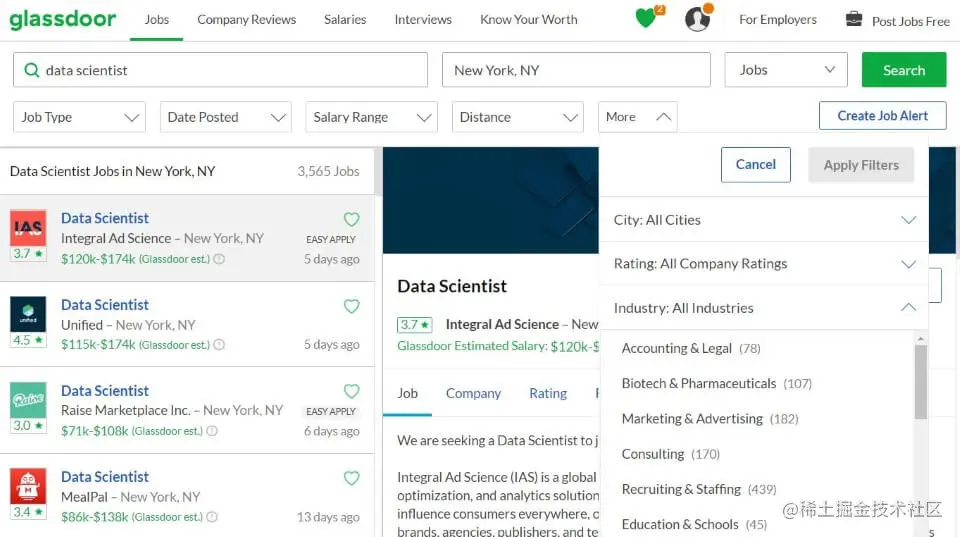
Task: Click the MealPal company logo thumbnail
Action: (28, 486)
